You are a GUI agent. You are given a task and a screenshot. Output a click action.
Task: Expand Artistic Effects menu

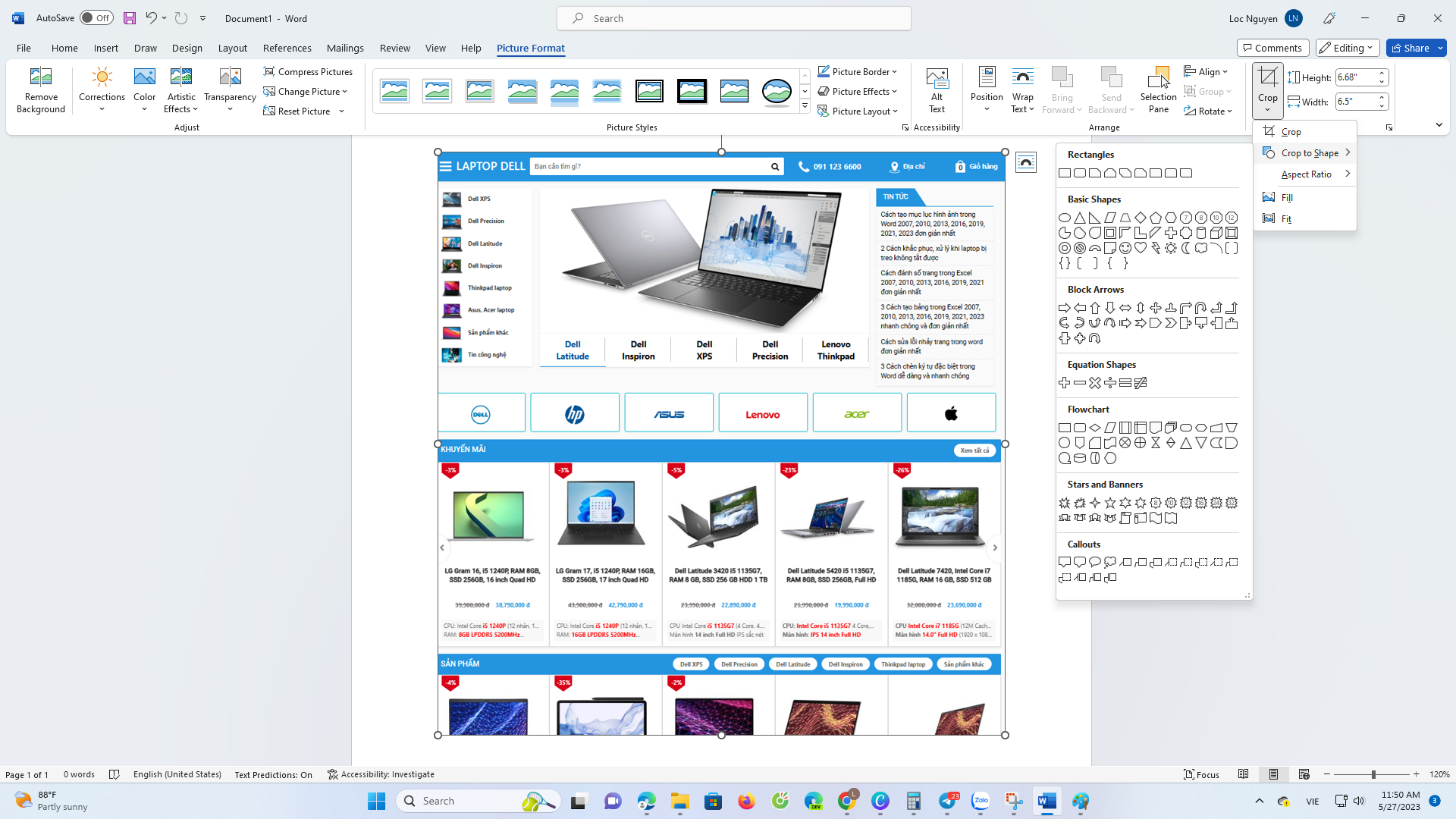click(181, 90)
